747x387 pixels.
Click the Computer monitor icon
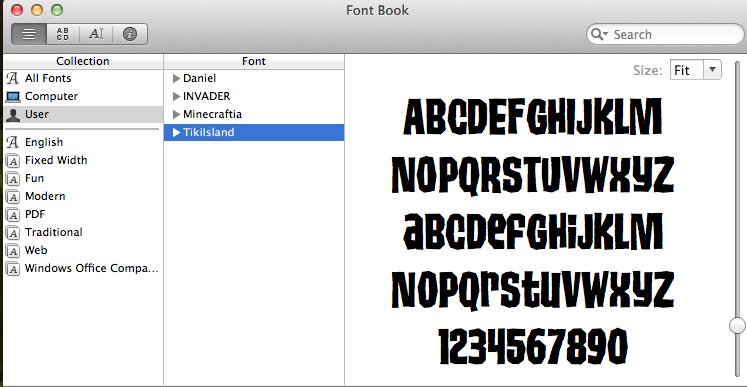(13, 97)
